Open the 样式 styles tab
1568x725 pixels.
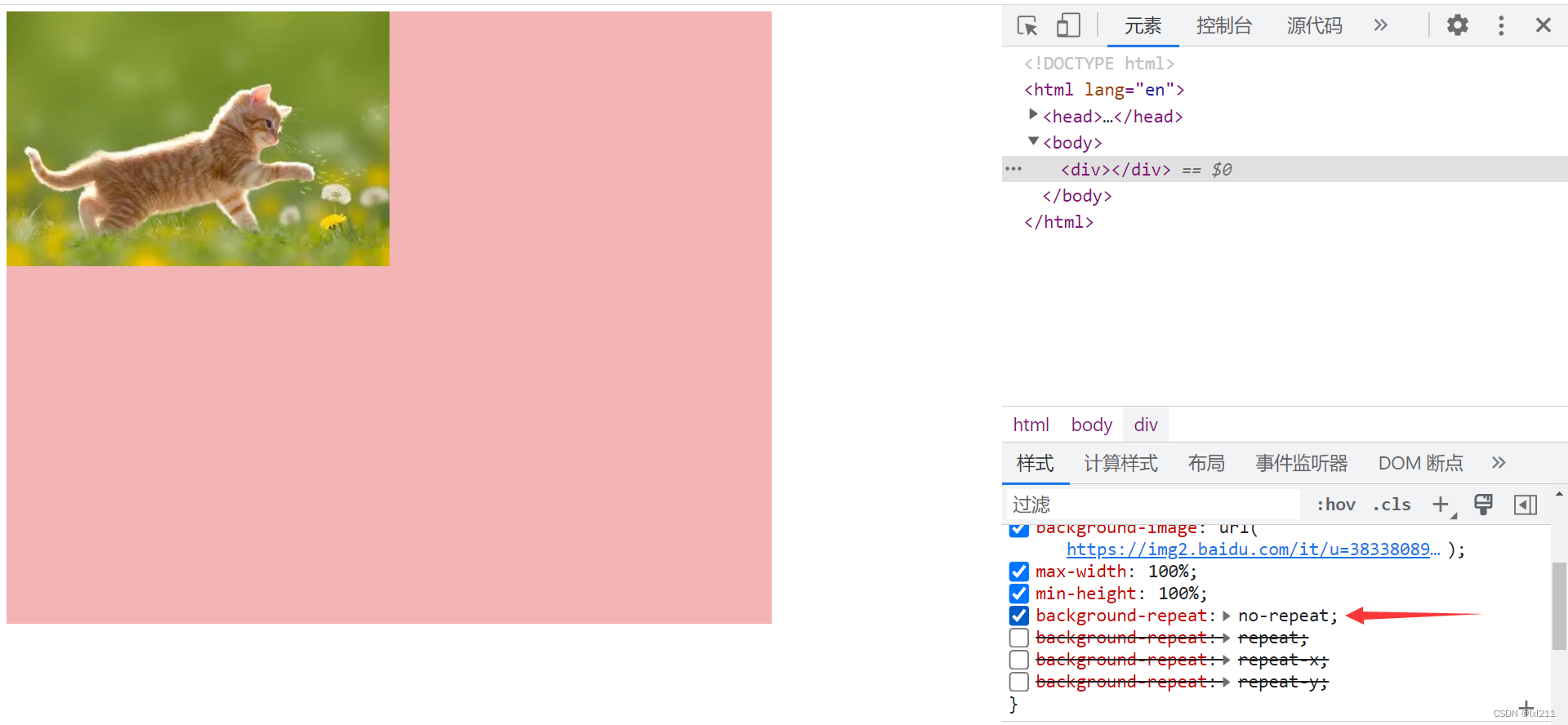pyautogui.click(x=1036, y=463)
